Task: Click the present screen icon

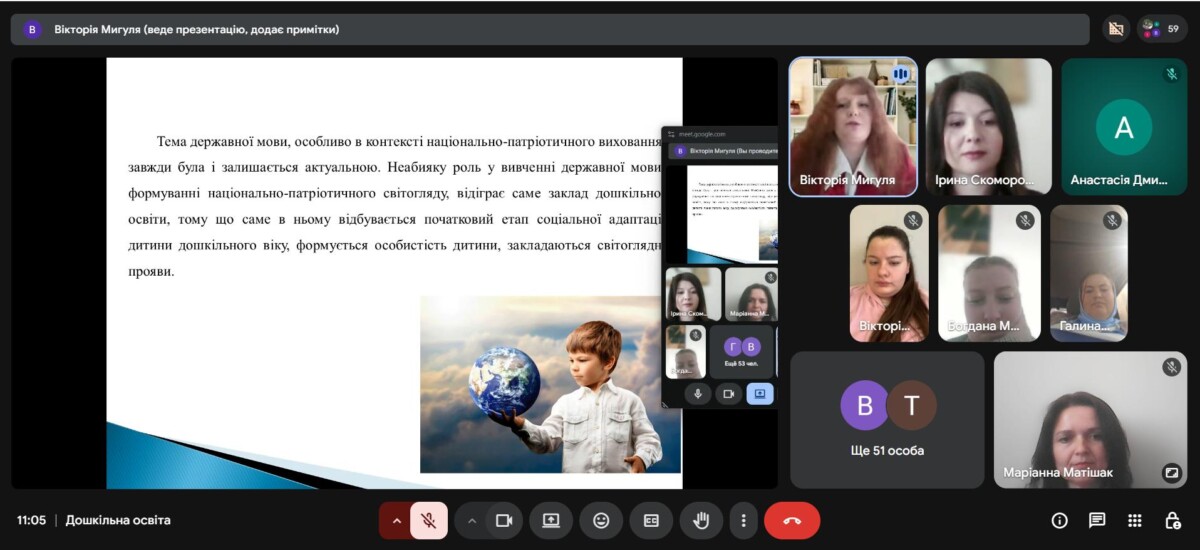Action: (x=551, y=521)
